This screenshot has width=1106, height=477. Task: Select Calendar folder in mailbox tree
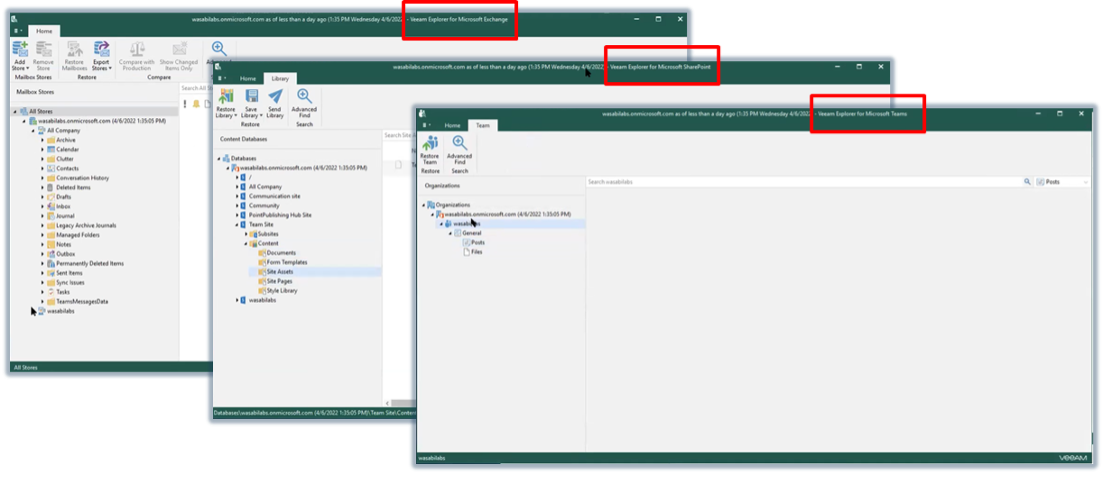[x=67, y=149]
